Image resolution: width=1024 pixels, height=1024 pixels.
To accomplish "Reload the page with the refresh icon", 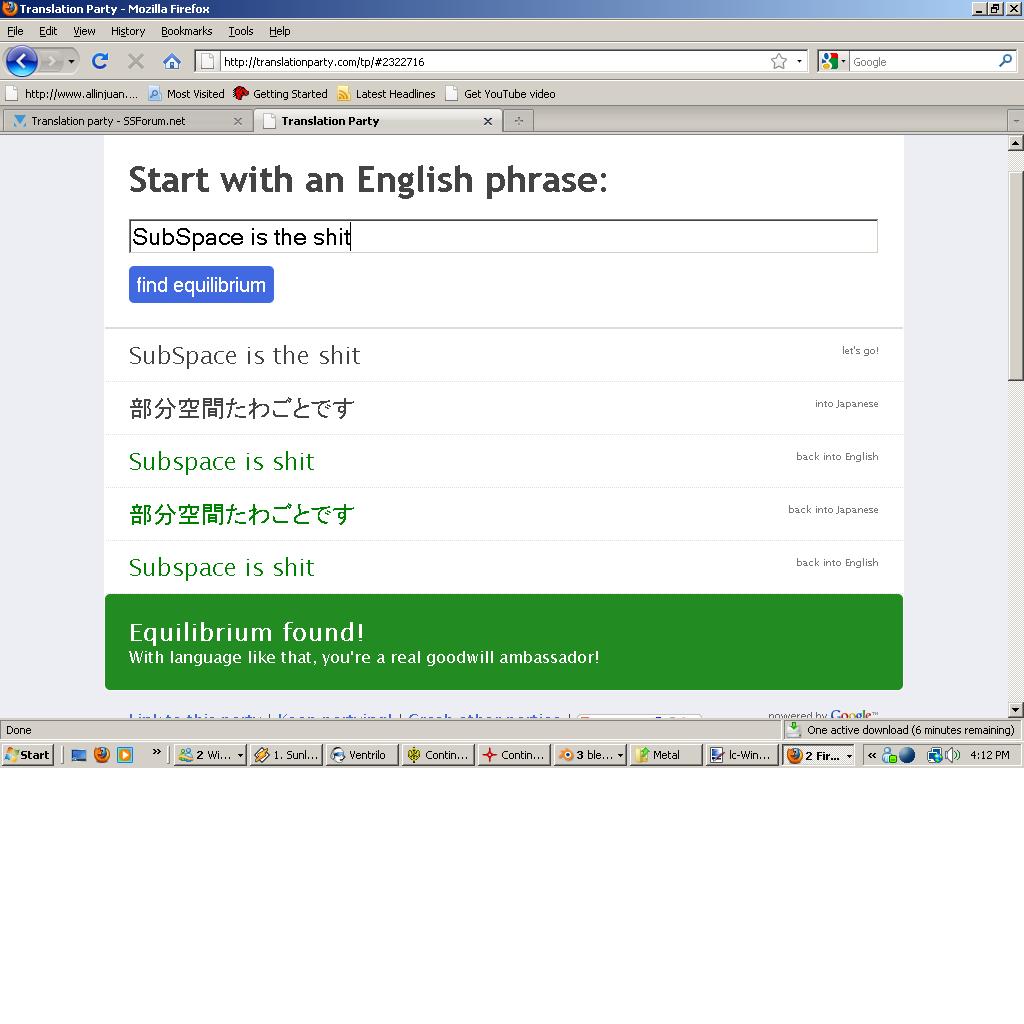I will pos(100,61).
